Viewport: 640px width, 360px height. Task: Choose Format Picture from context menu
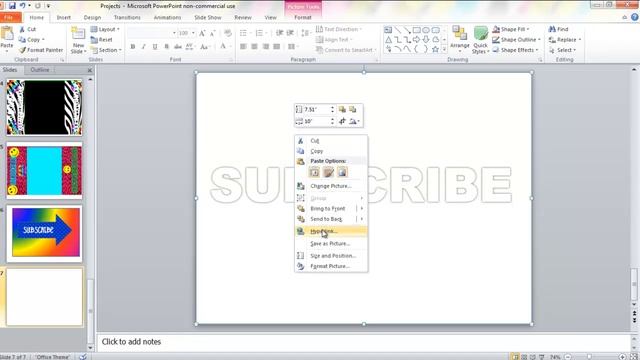tap(331, 266)
